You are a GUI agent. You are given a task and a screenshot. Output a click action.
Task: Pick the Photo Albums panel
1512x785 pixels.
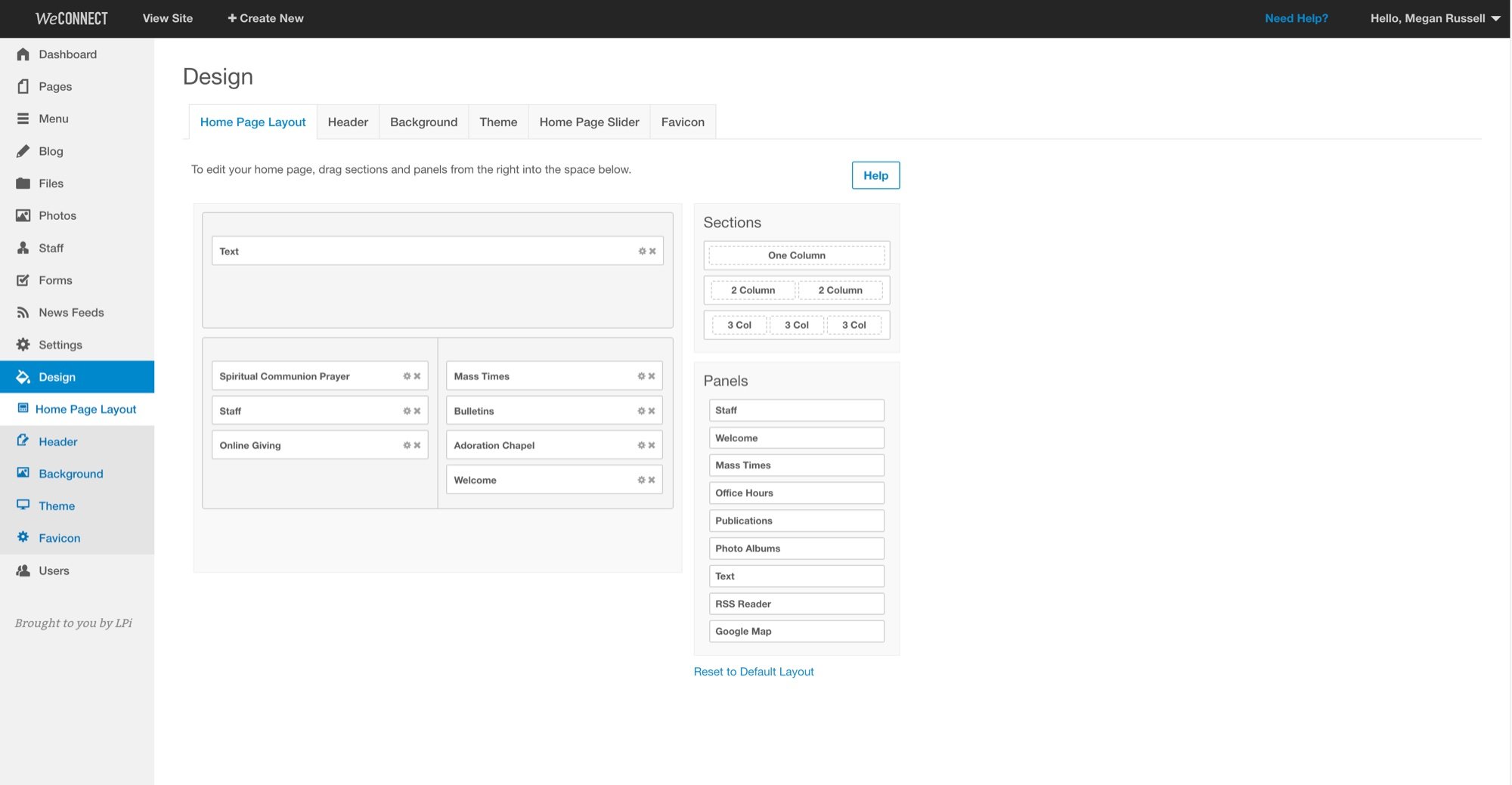click(x=797, y=549)
